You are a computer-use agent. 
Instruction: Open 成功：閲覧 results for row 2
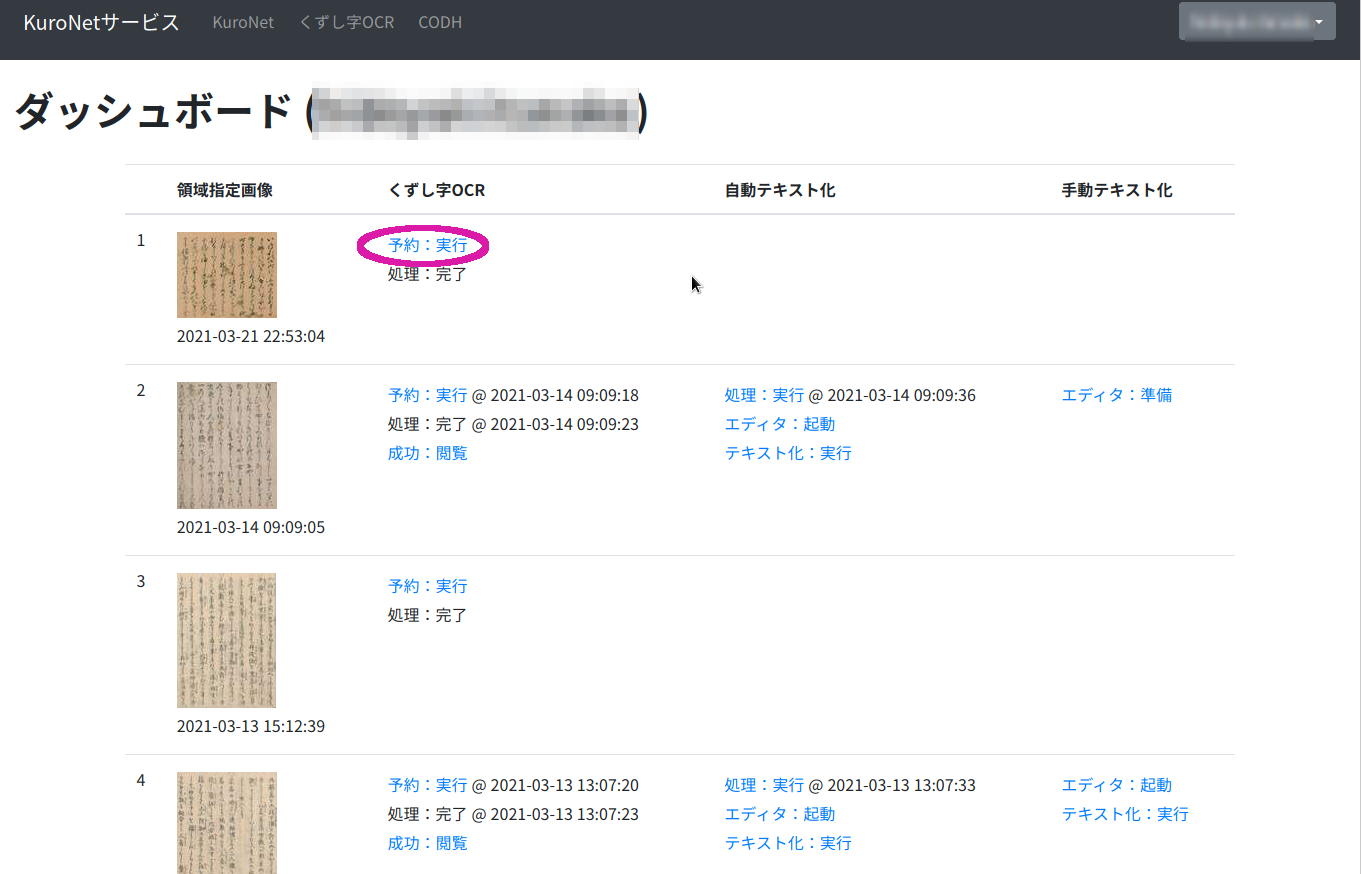[427, 452]
